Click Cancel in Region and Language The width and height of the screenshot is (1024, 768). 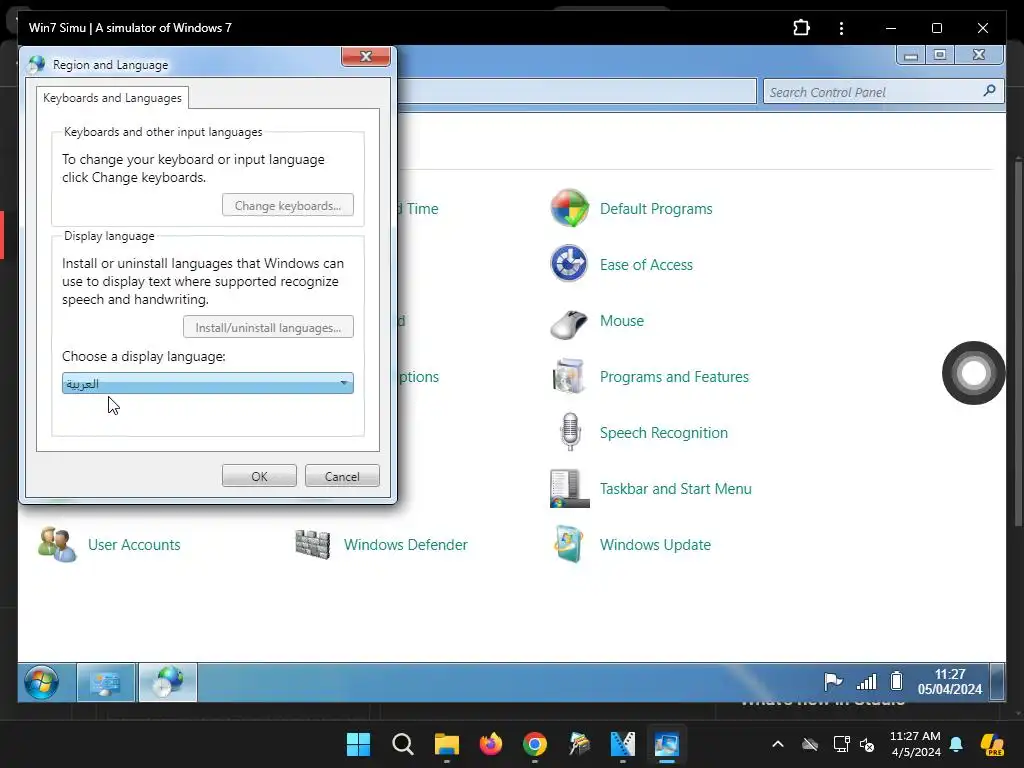click(342, 476)
